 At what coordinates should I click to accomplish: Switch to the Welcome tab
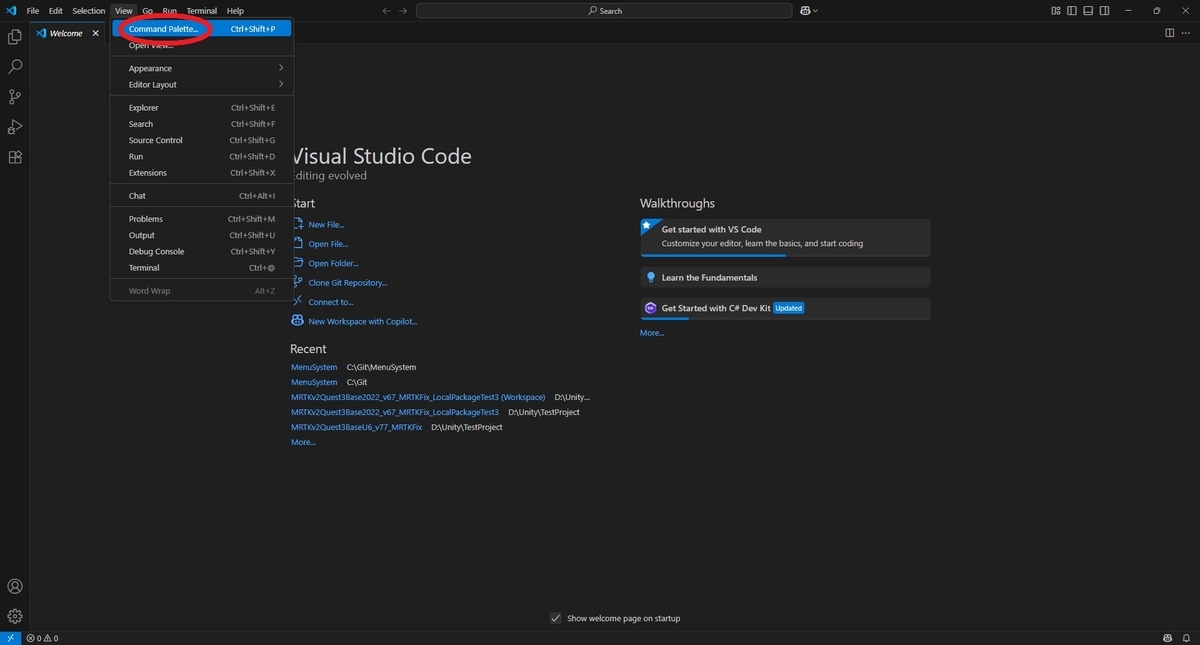tap(66, 32)
